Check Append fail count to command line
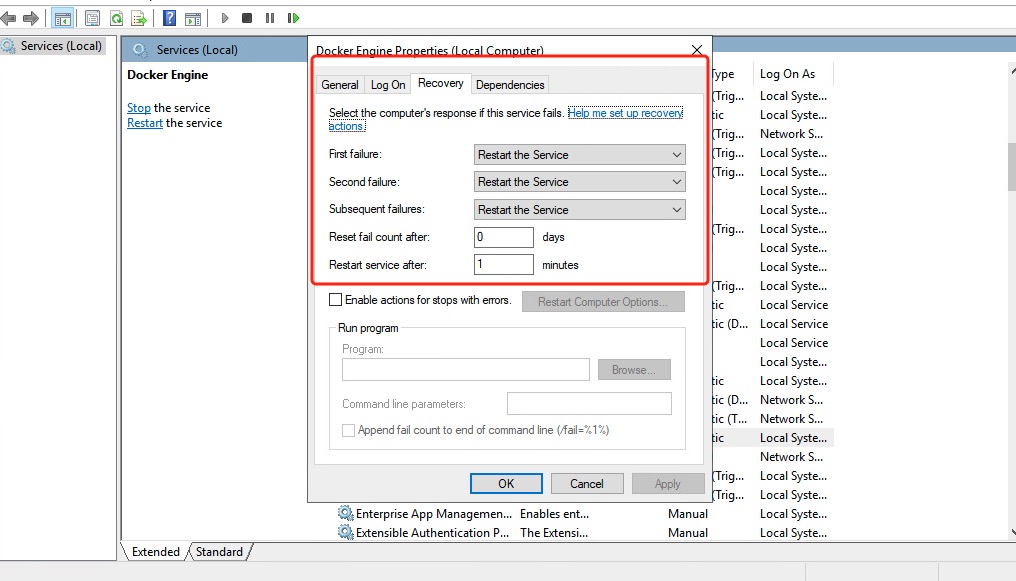This screenshot has height=581, width=1016. [349, 430]
